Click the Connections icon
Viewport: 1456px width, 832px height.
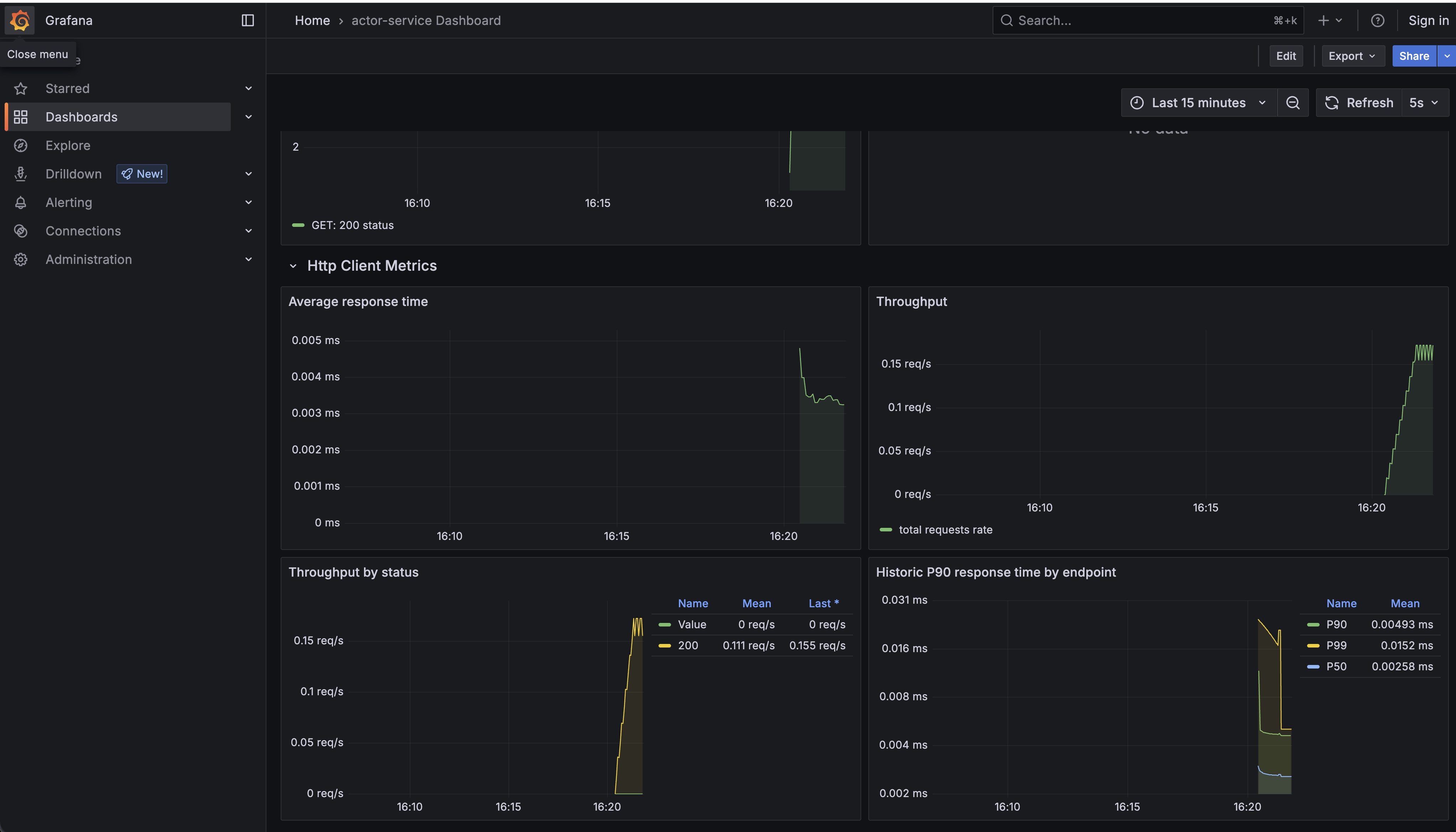point(21,231)
